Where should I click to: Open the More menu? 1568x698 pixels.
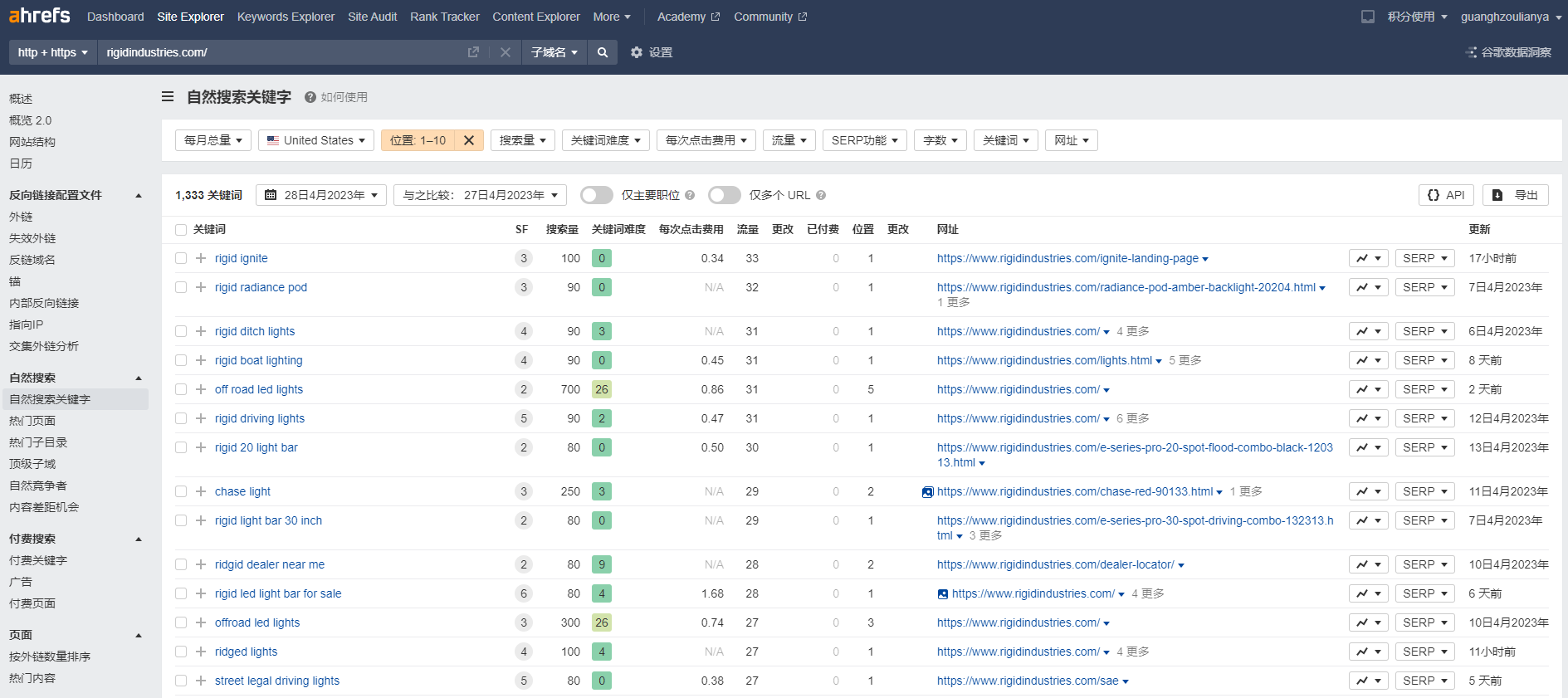click(x=612, y=17)
